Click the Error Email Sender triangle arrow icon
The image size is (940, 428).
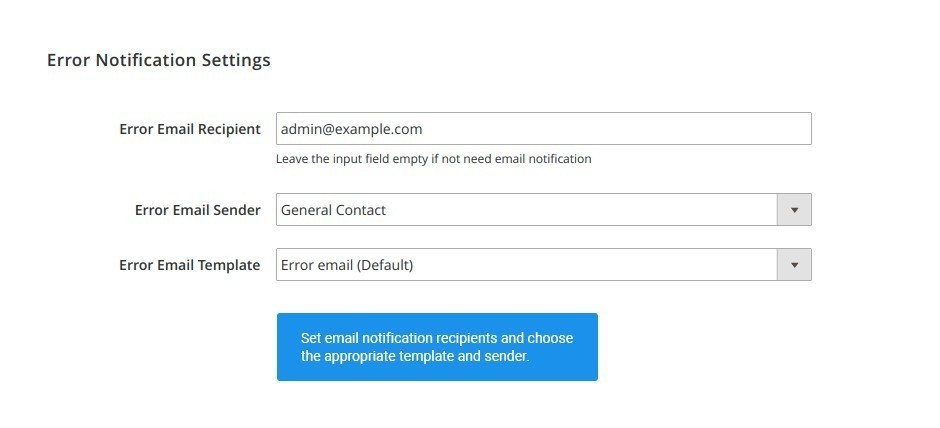(794, 210)
